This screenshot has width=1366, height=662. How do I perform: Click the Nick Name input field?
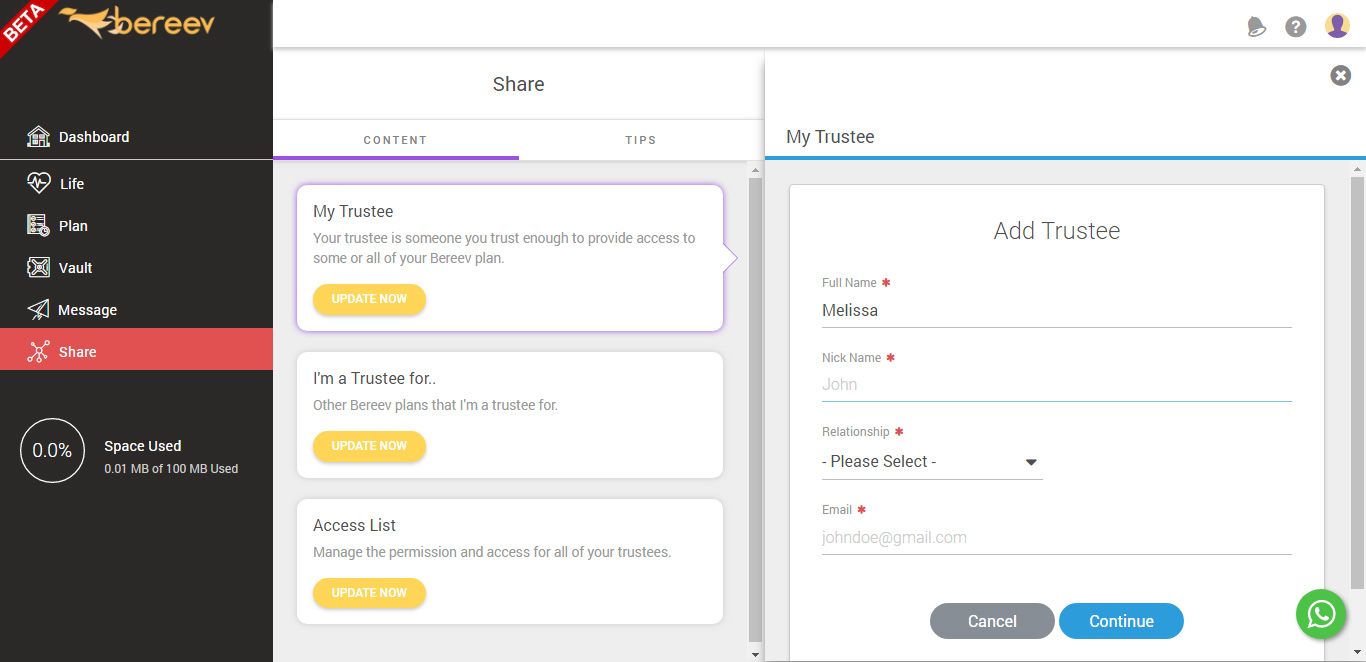coord(1057,385)
